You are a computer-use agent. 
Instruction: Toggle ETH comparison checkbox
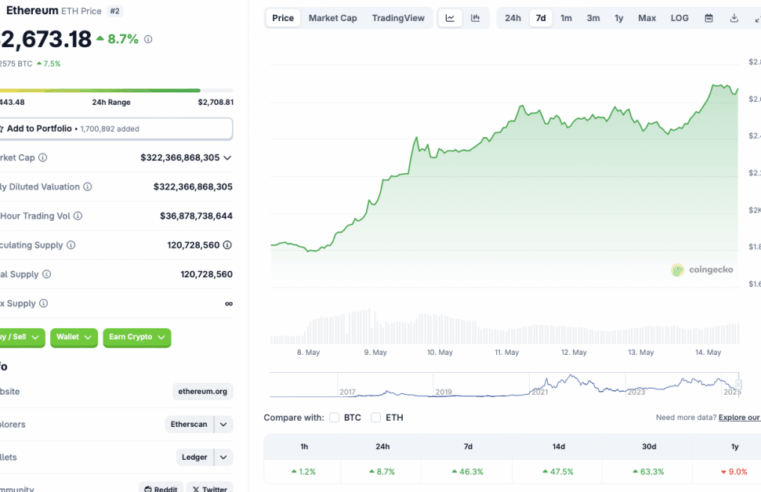(376, 417)
